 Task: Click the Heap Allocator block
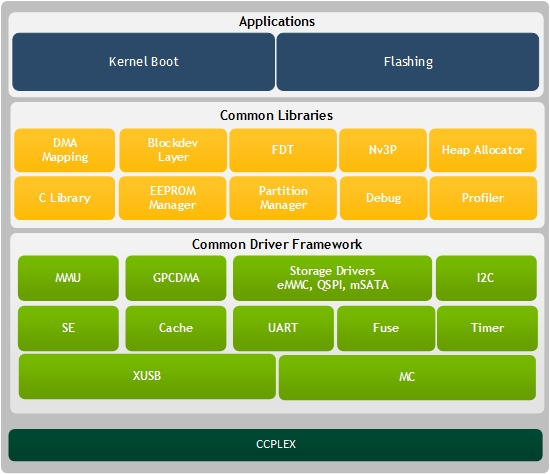point(483,150)
